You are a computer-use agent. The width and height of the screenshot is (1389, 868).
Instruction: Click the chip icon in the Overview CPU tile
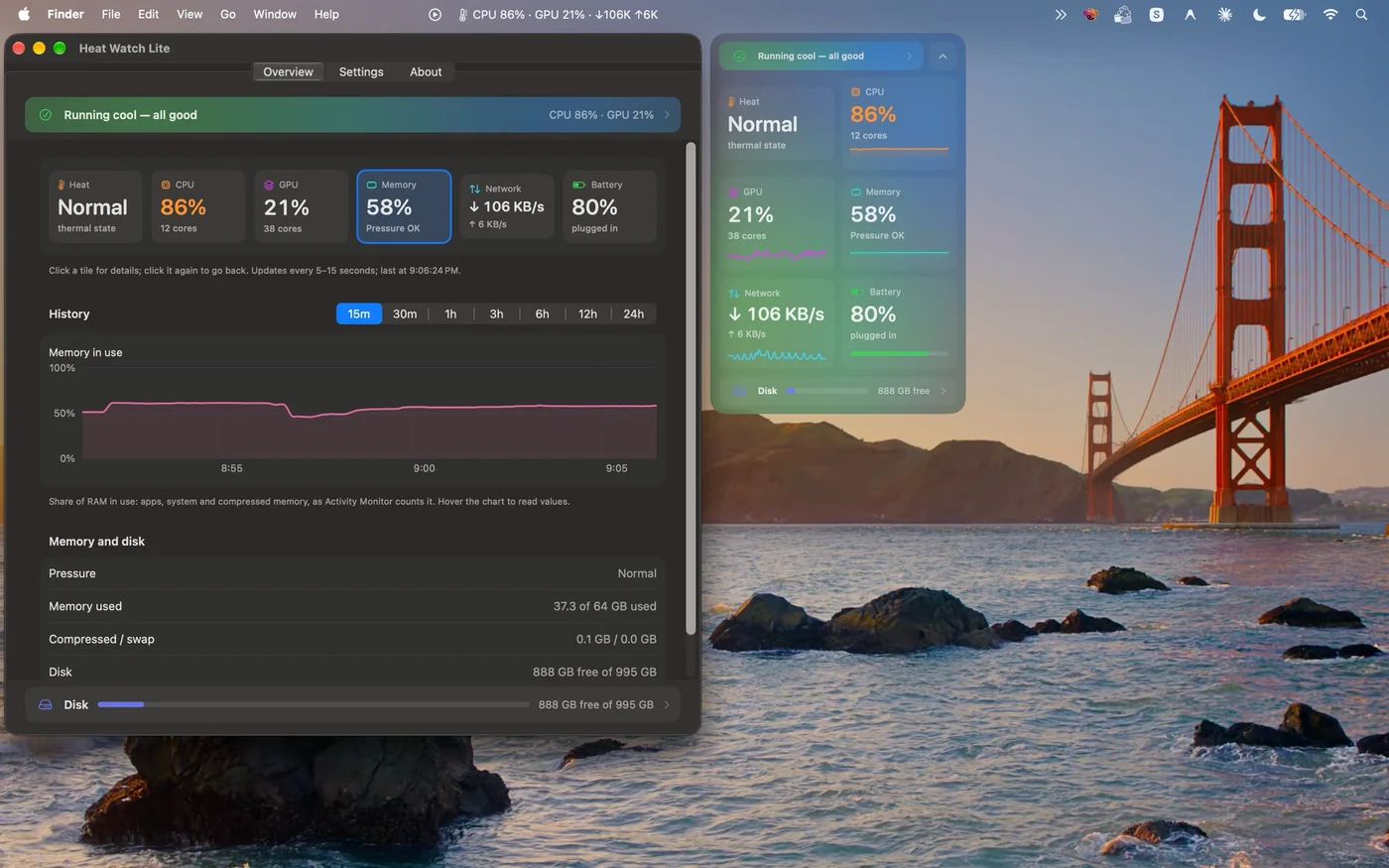(x=166, y=185)
